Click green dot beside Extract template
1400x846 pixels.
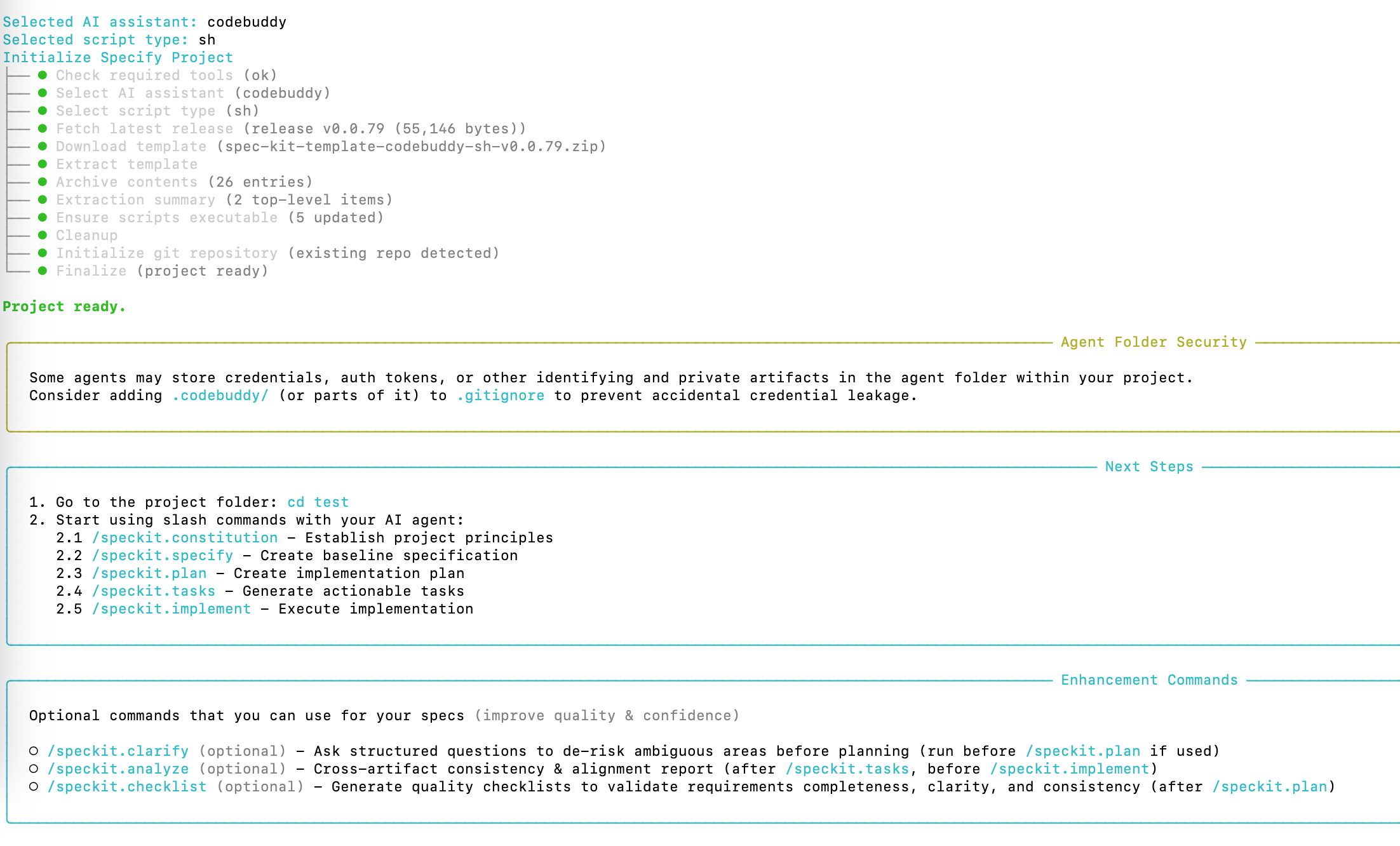pos(43,164)
